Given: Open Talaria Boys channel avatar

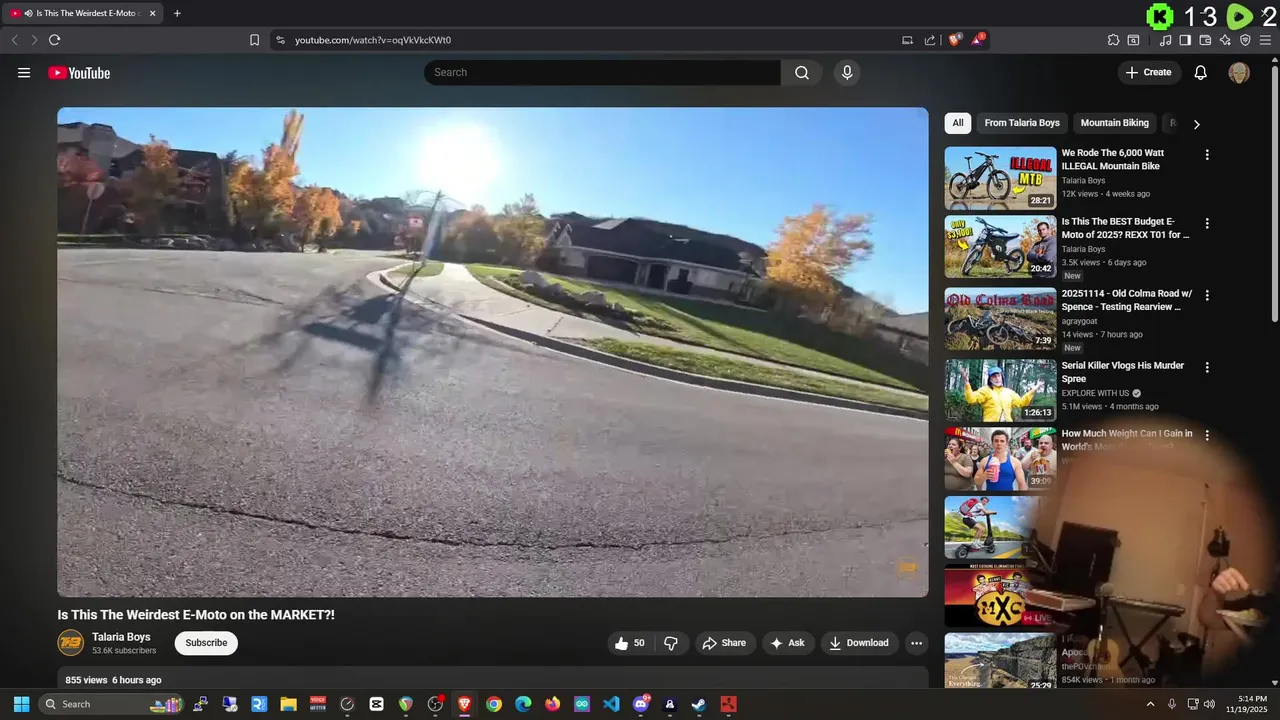Looking at the screenshot, I should 70,642.
